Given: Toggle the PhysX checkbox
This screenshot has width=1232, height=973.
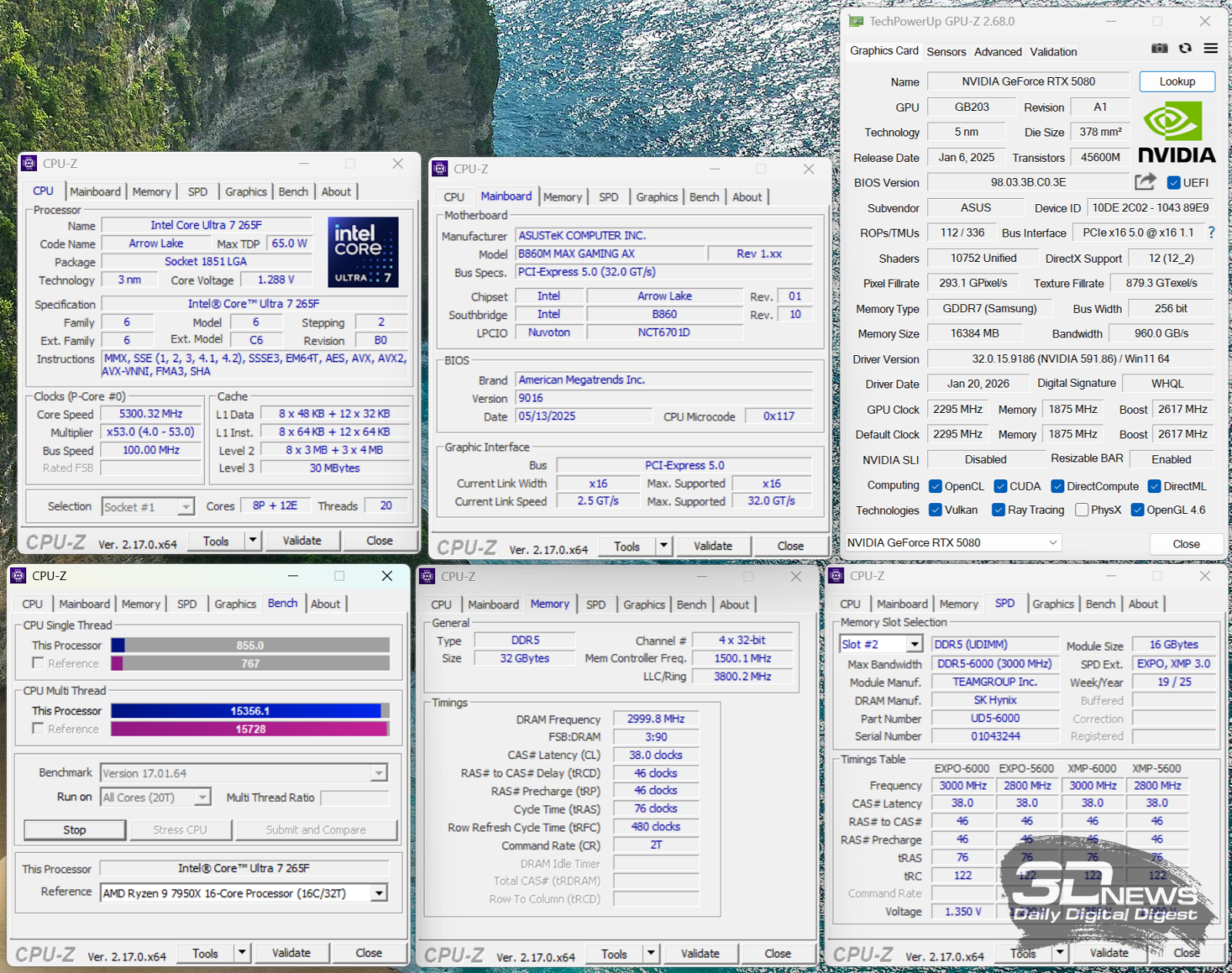Looking at the screenshot, I should (1081, 510).
